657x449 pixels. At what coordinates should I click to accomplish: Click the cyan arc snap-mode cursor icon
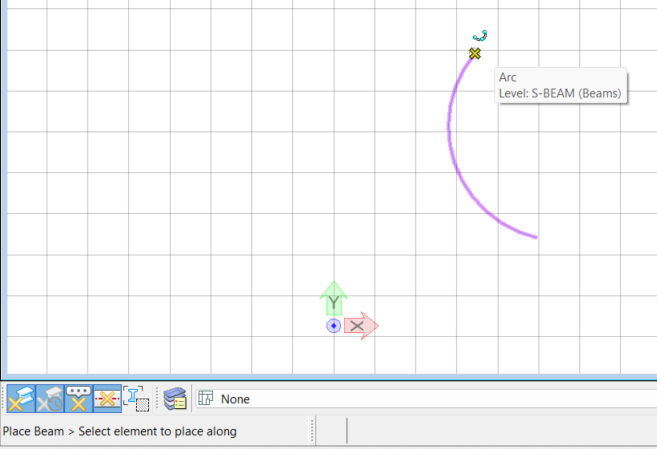pos(480,36)
